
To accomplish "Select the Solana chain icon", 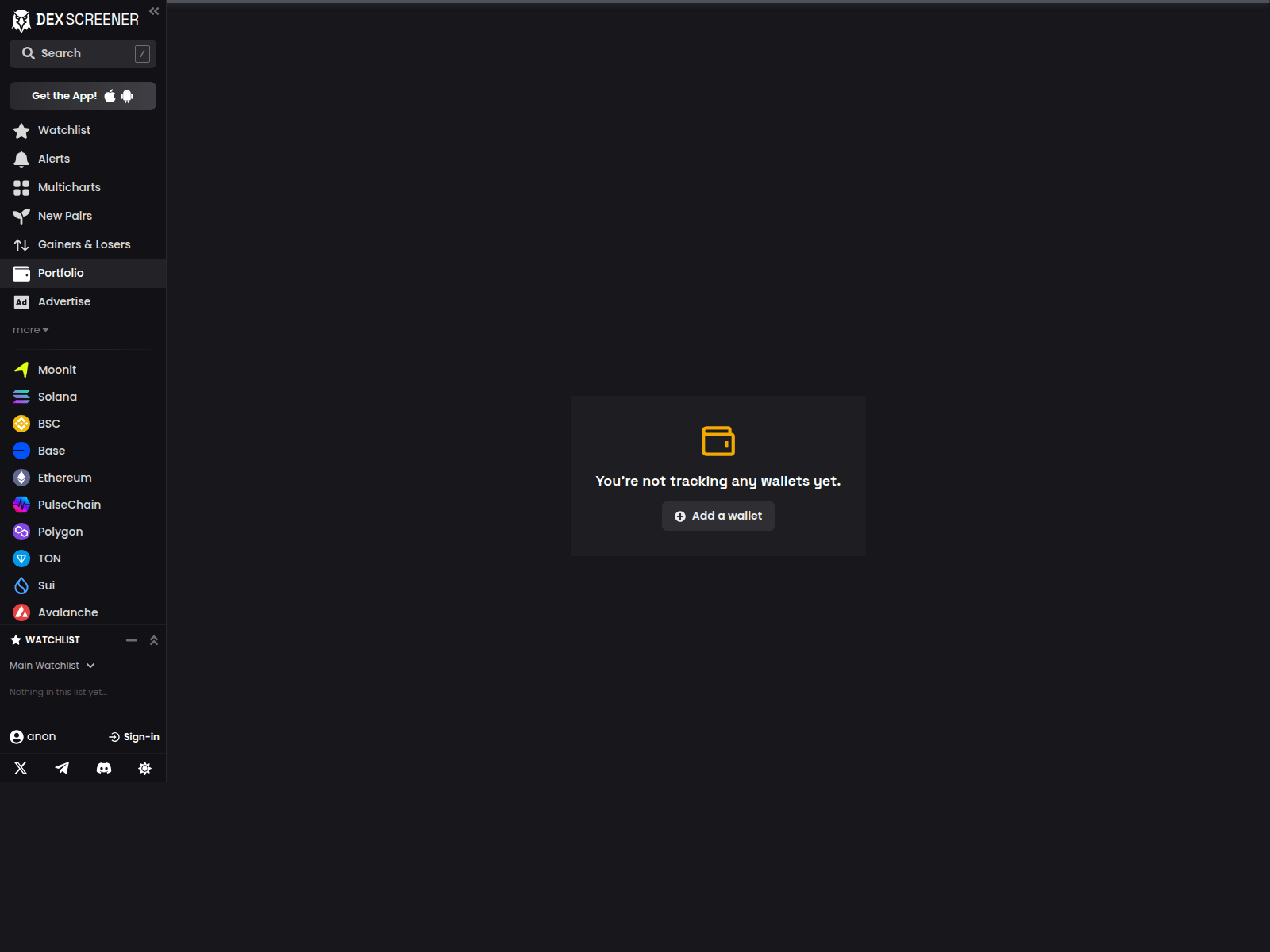I will pyautogui.click(x=21, y=396).
